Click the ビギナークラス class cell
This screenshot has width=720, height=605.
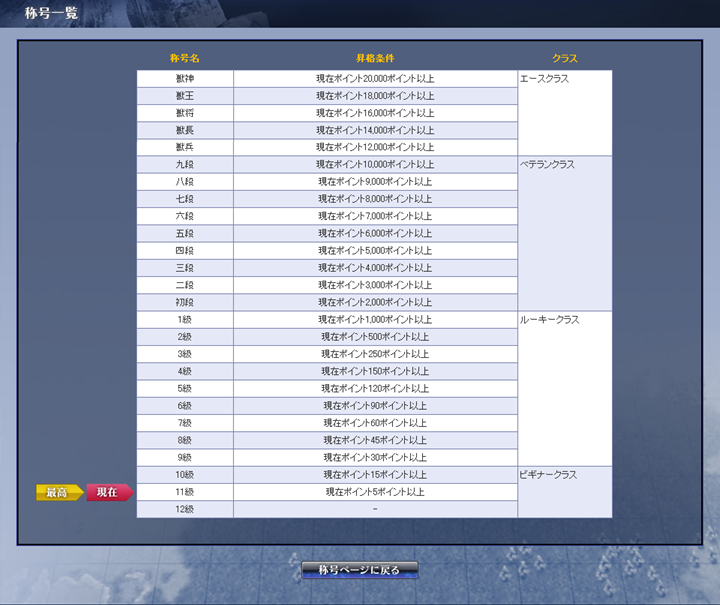coord(565,492)
